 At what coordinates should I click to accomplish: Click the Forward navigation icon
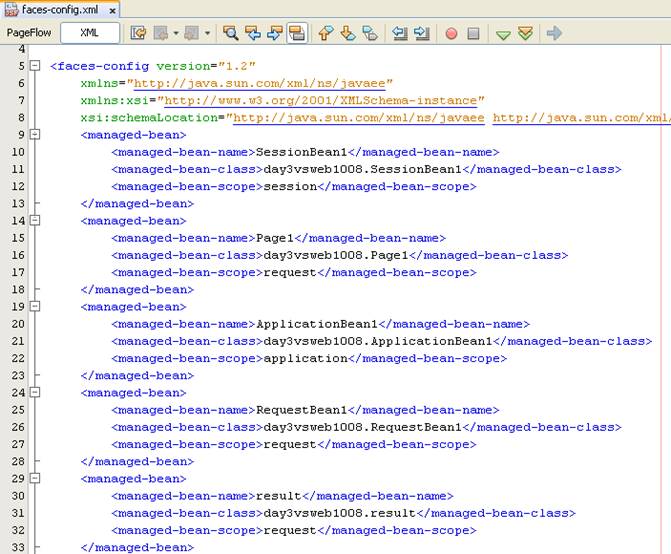click(191, 33)
